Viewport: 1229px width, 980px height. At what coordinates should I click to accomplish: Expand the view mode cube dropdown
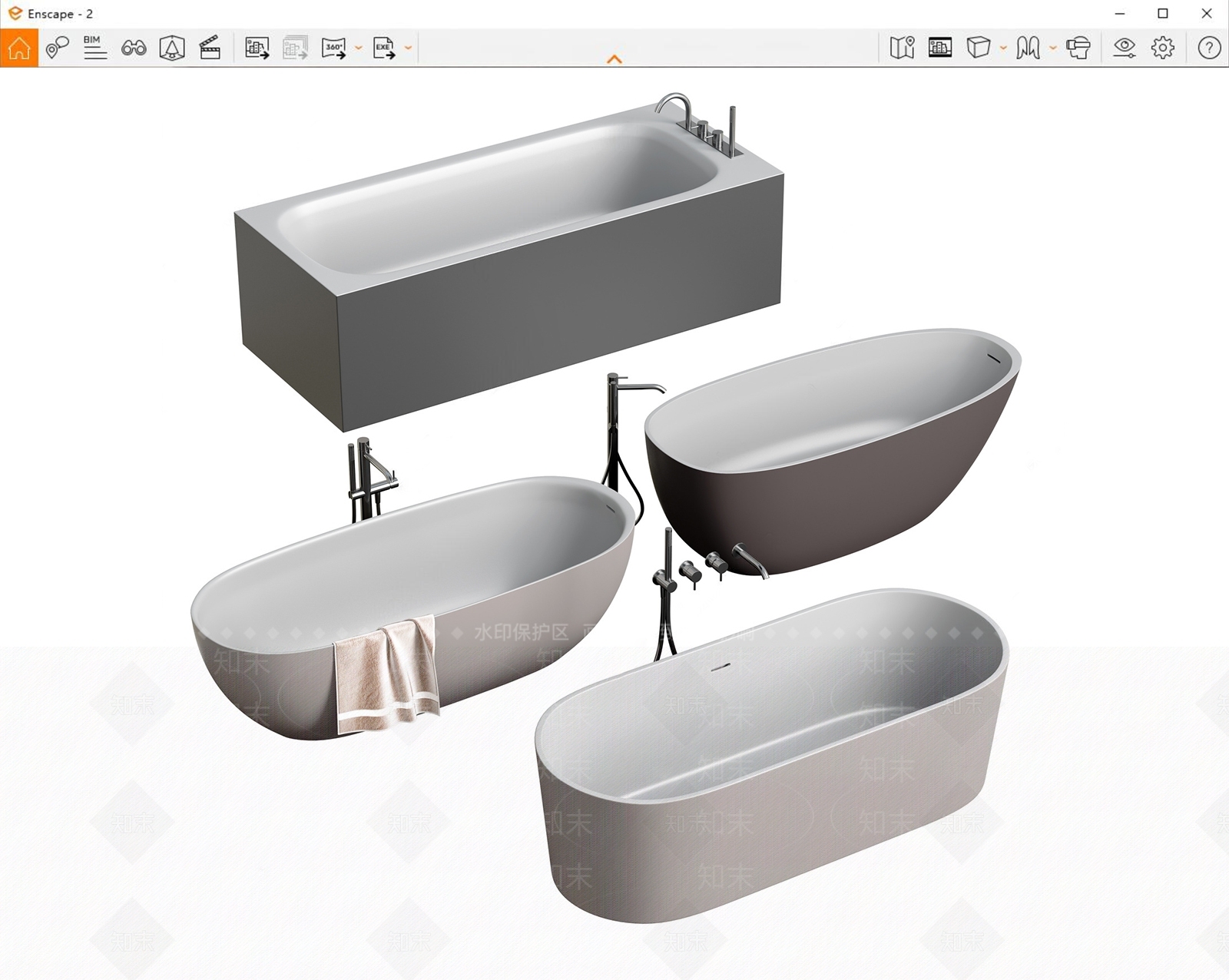coord(1003,48)
